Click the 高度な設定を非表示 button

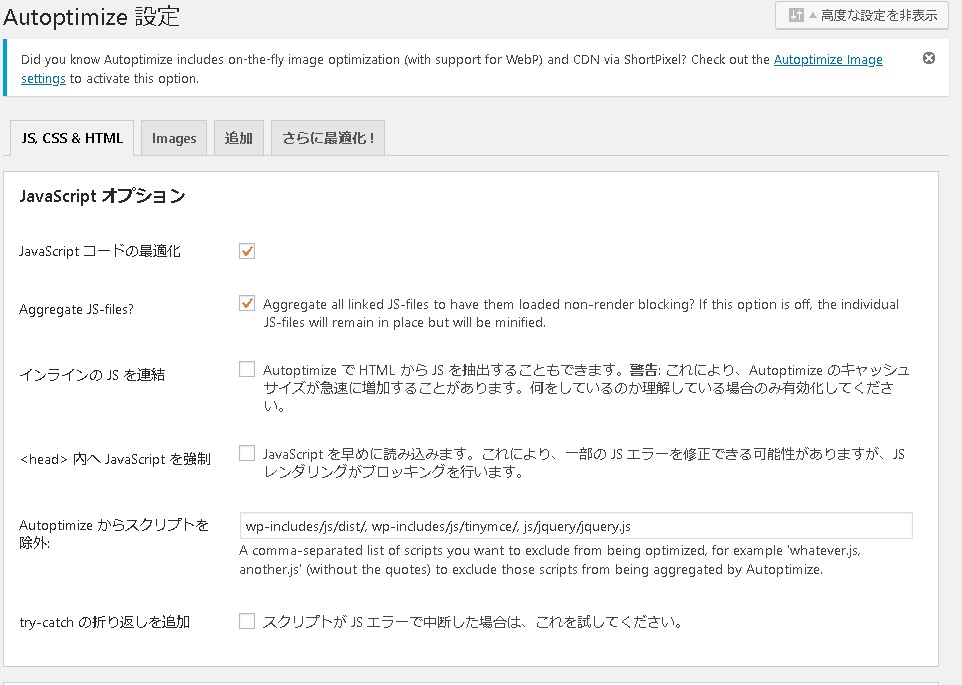click(861, 15)
